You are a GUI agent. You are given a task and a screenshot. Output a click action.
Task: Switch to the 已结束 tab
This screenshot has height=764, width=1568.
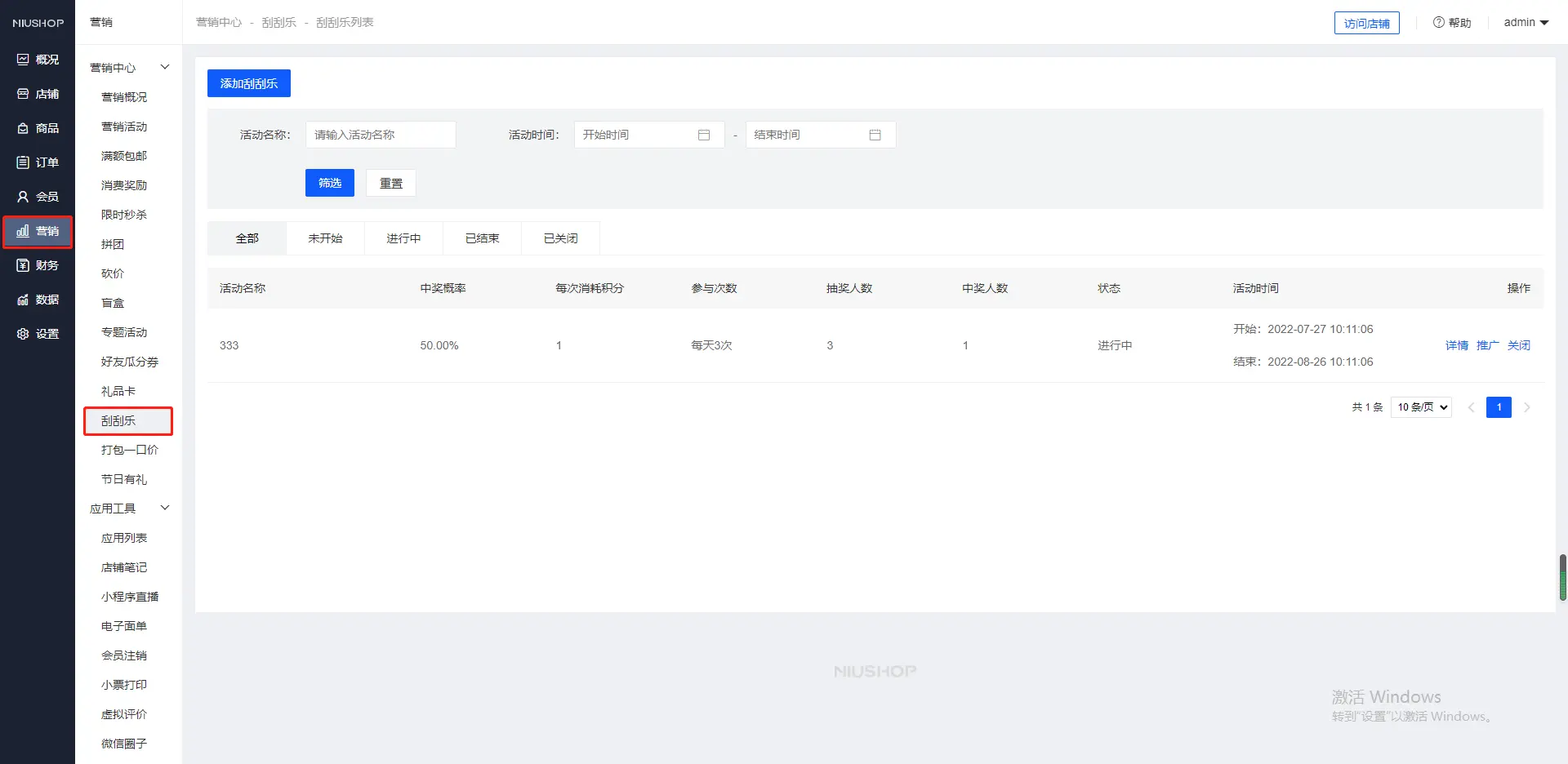coord(482,238)
